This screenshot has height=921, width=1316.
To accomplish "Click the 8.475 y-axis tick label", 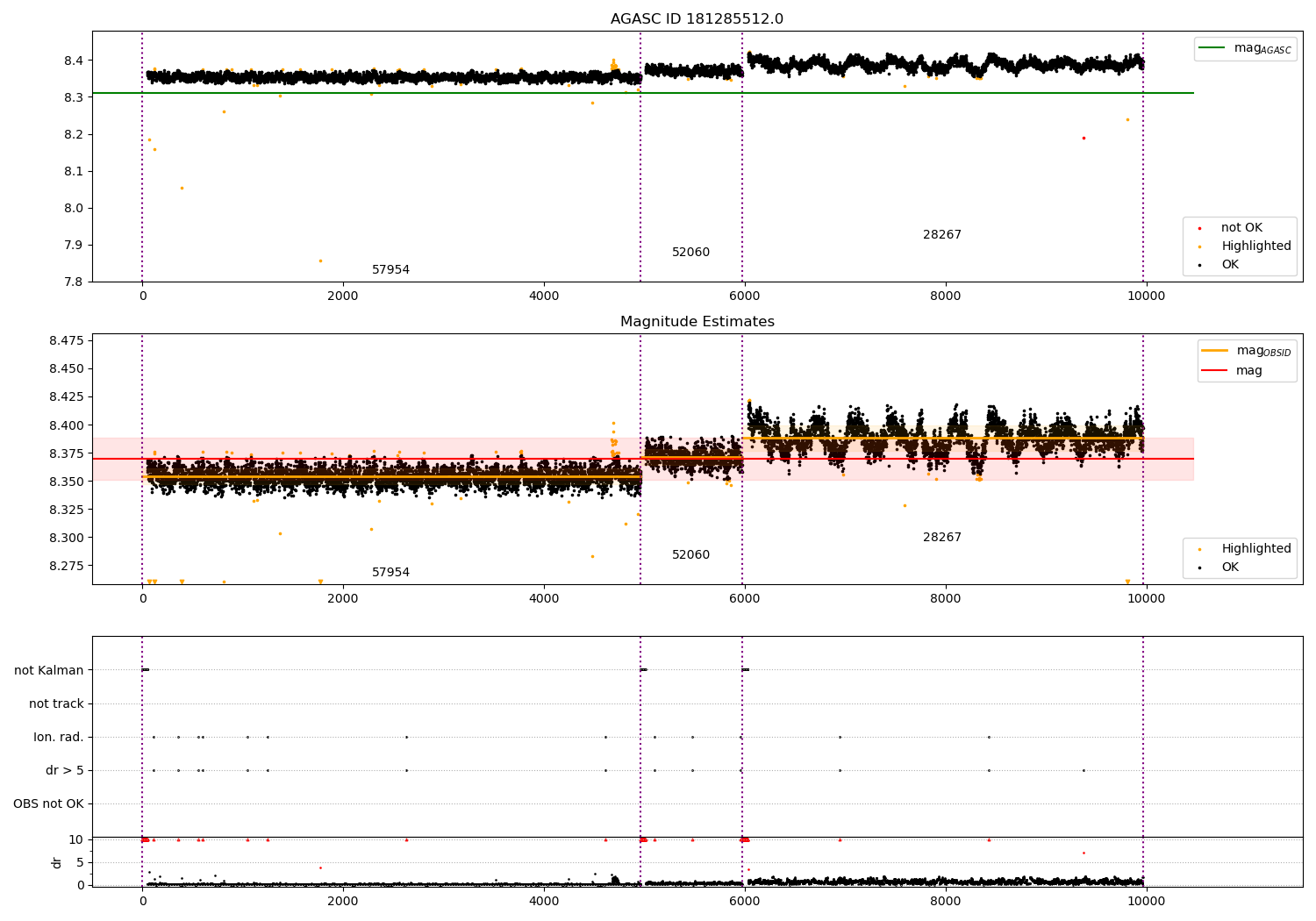I will tap(67, 340).
